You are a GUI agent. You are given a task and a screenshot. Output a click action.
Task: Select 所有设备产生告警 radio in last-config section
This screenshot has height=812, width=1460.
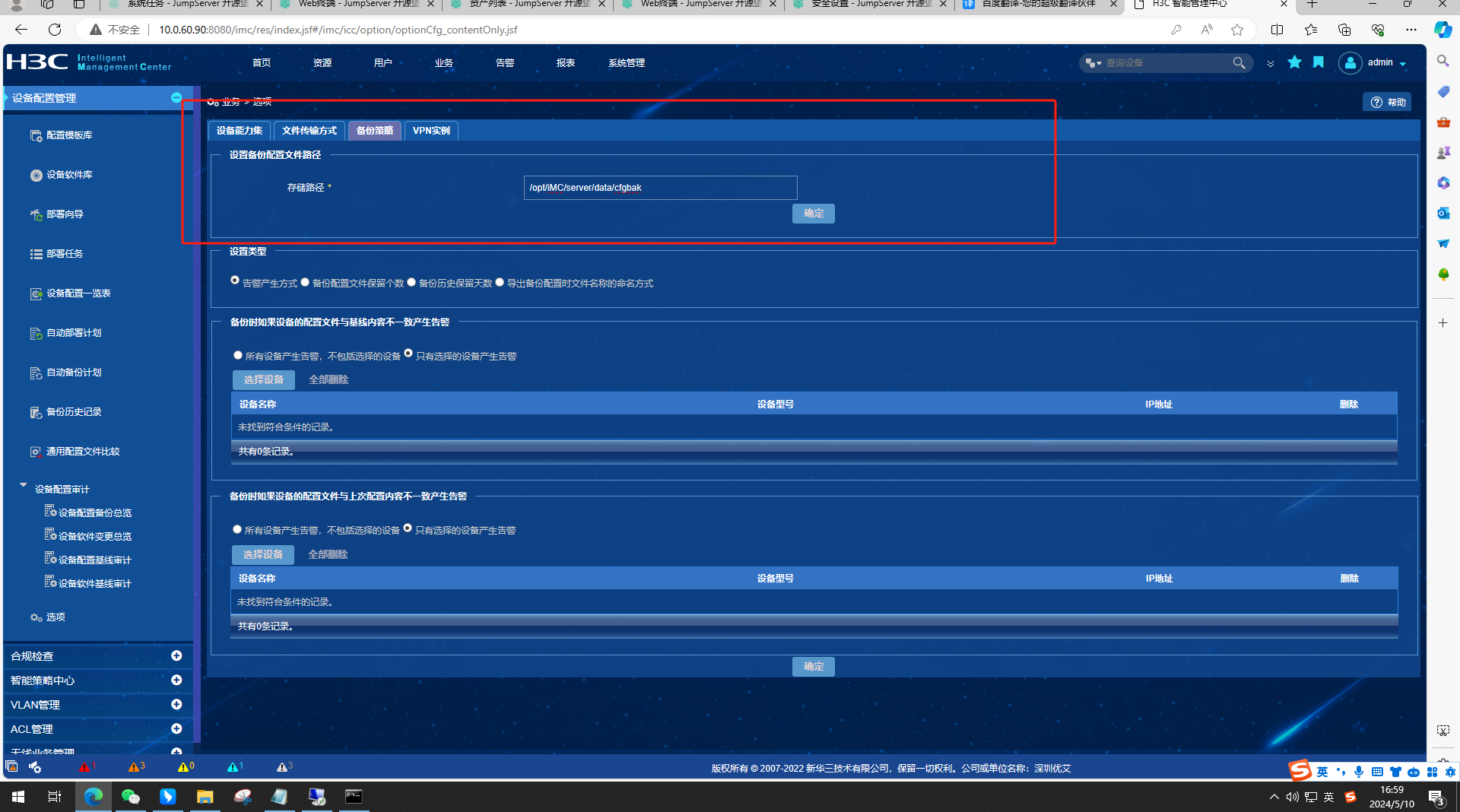pos(237,529)
